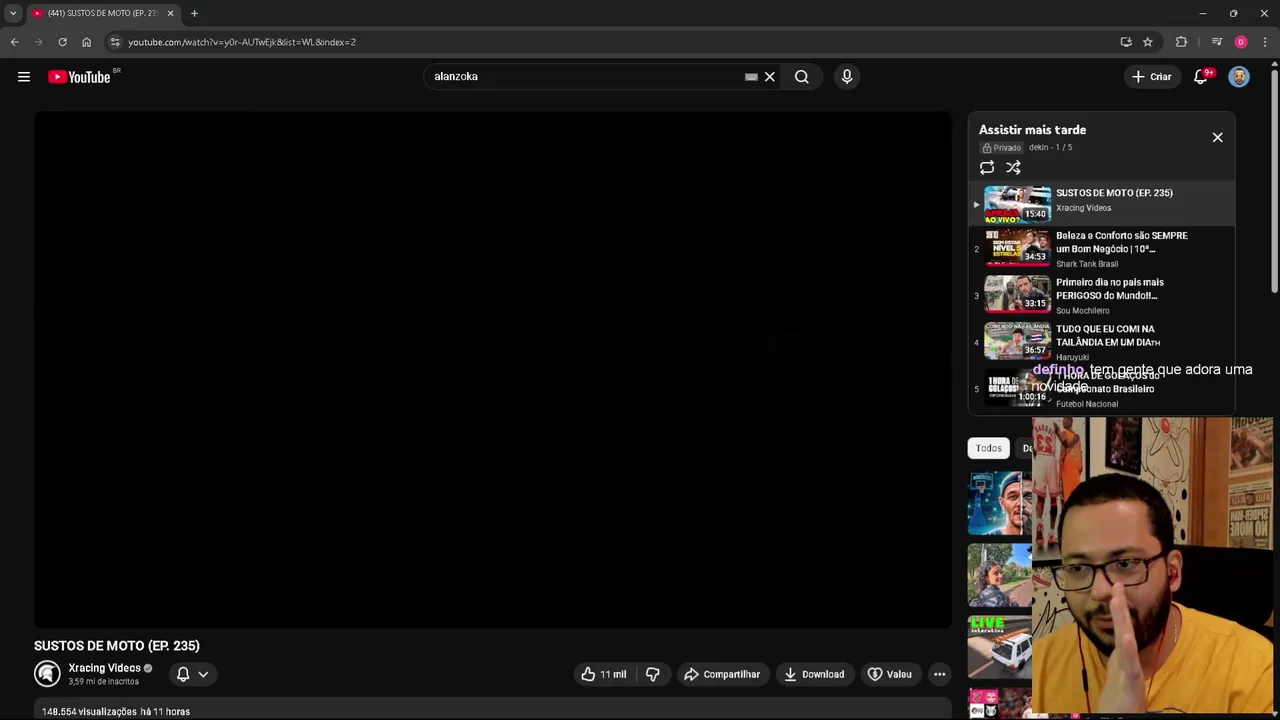Click Haruyuki channel name in playlist

click(x=1072, y=357)
